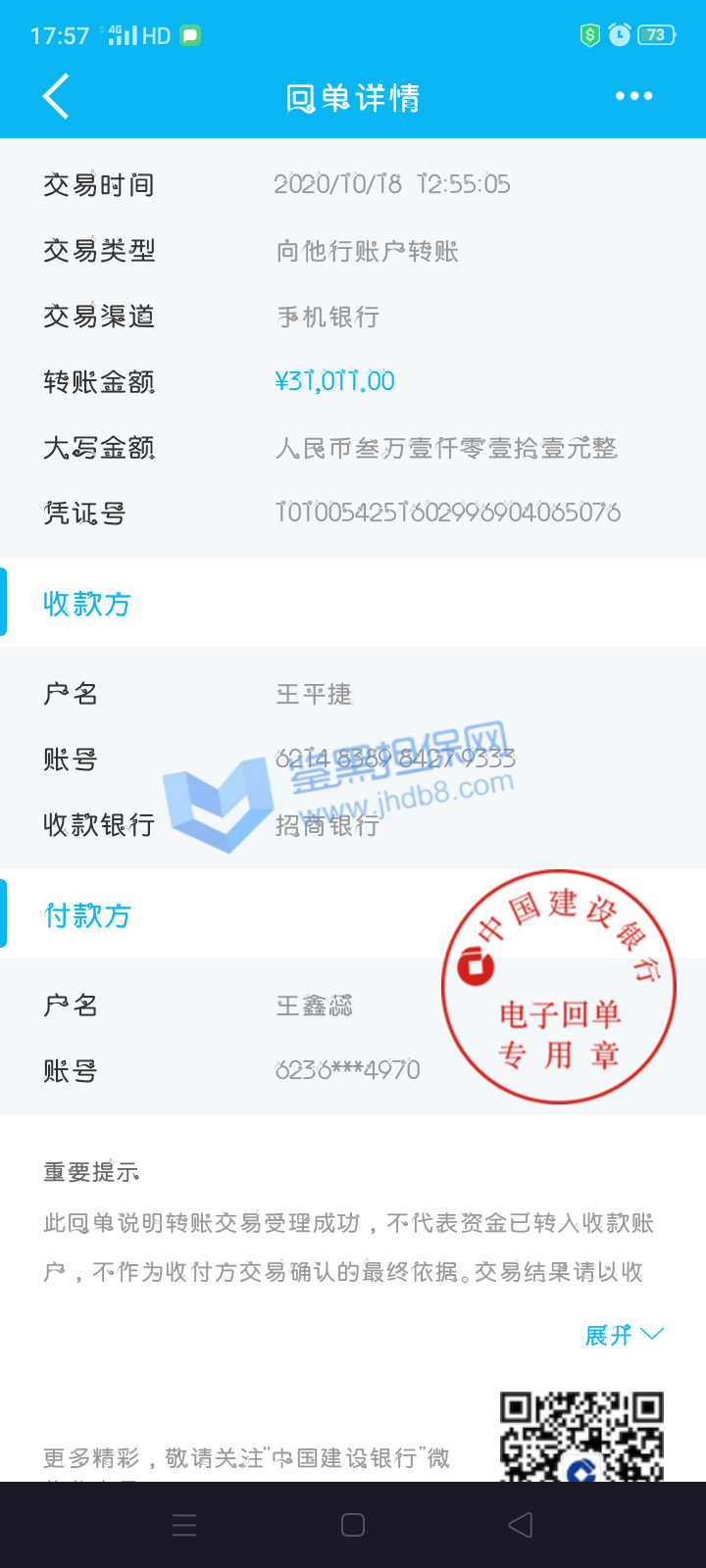Open the three-dot more options menu

click(x=633, y=96)
